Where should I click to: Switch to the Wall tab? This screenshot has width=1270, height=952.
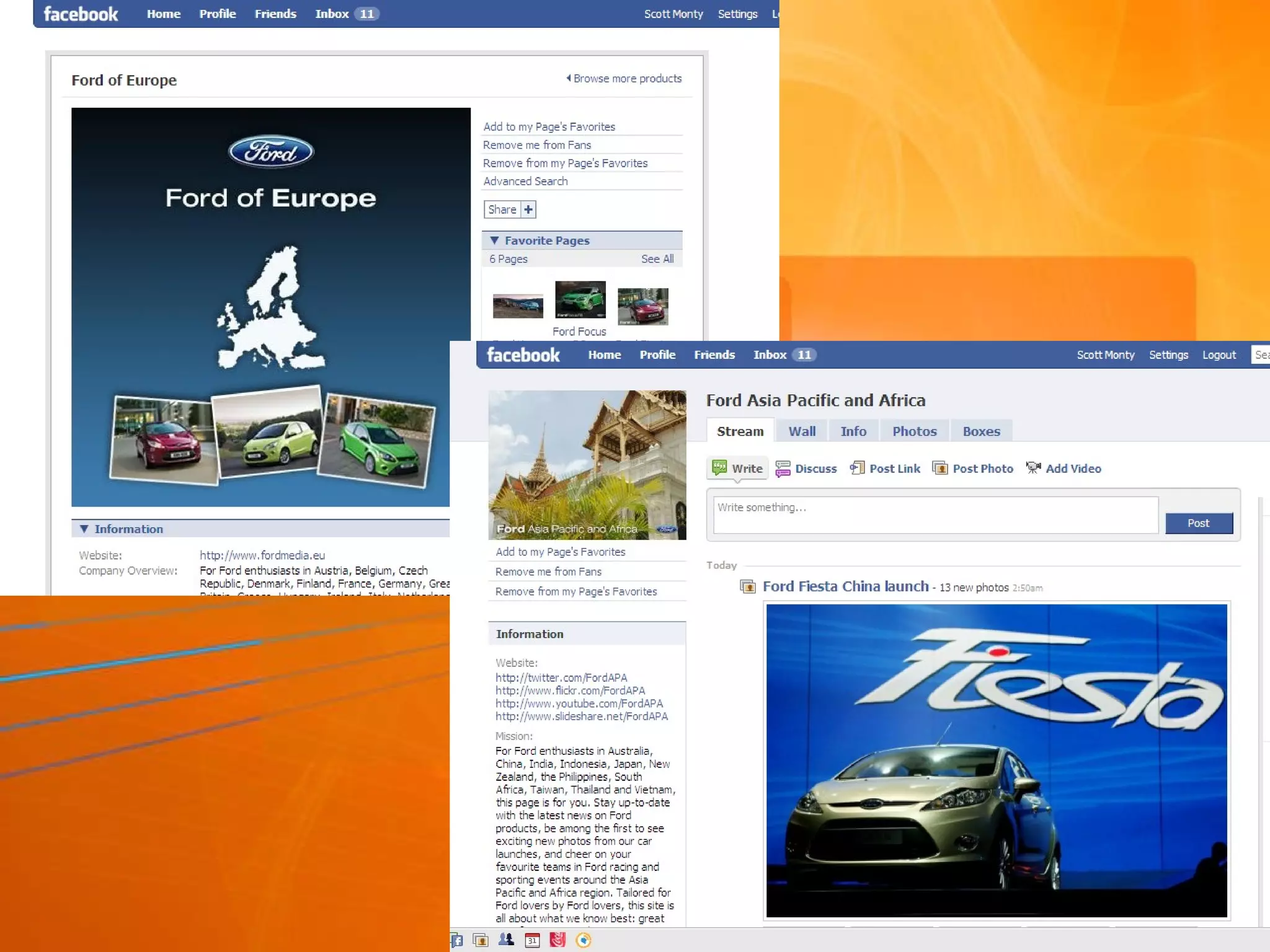tap(801, 431)
